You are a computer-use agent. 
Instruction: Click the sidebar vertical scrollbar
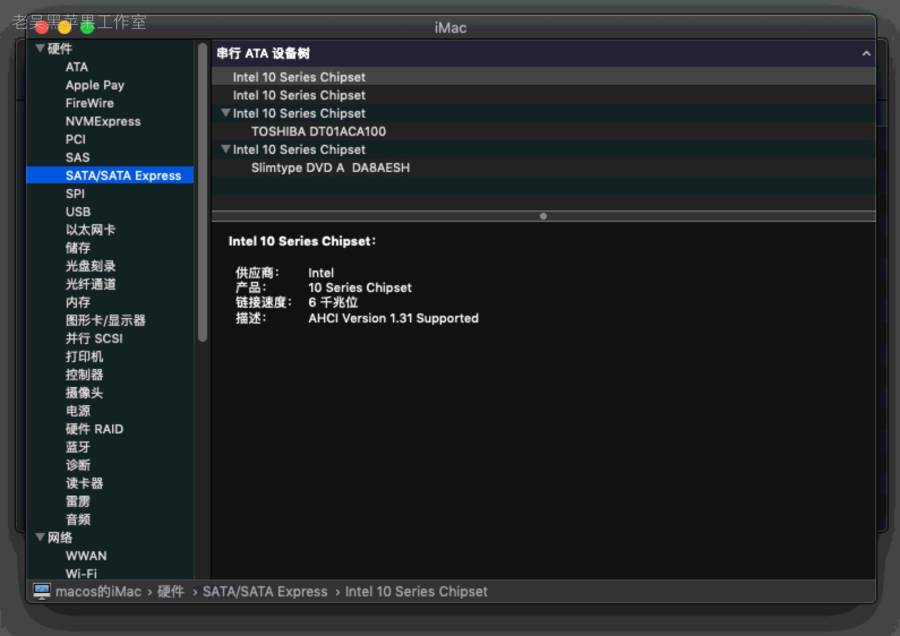pyautogui.click(x=203, y=190)
